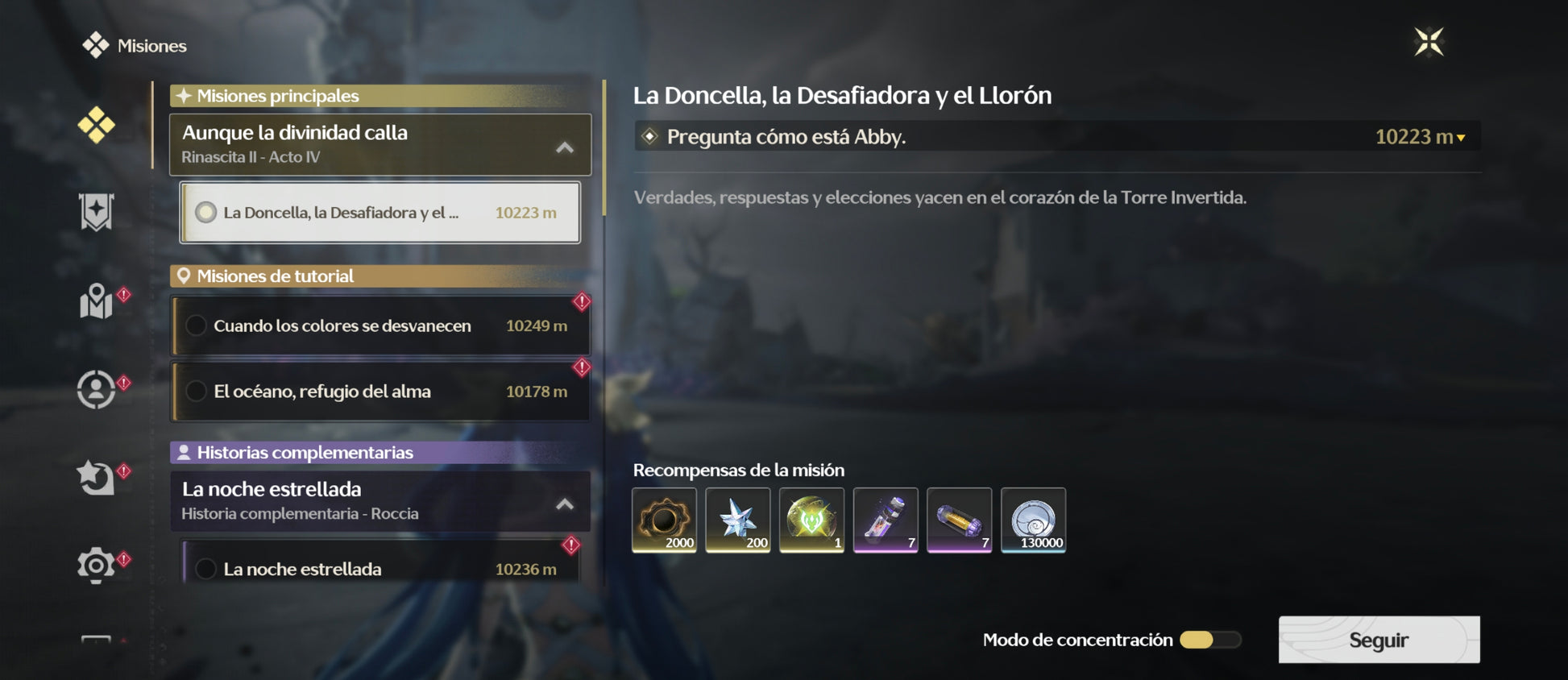Open the map exploration quest category icon

[96, 301]
